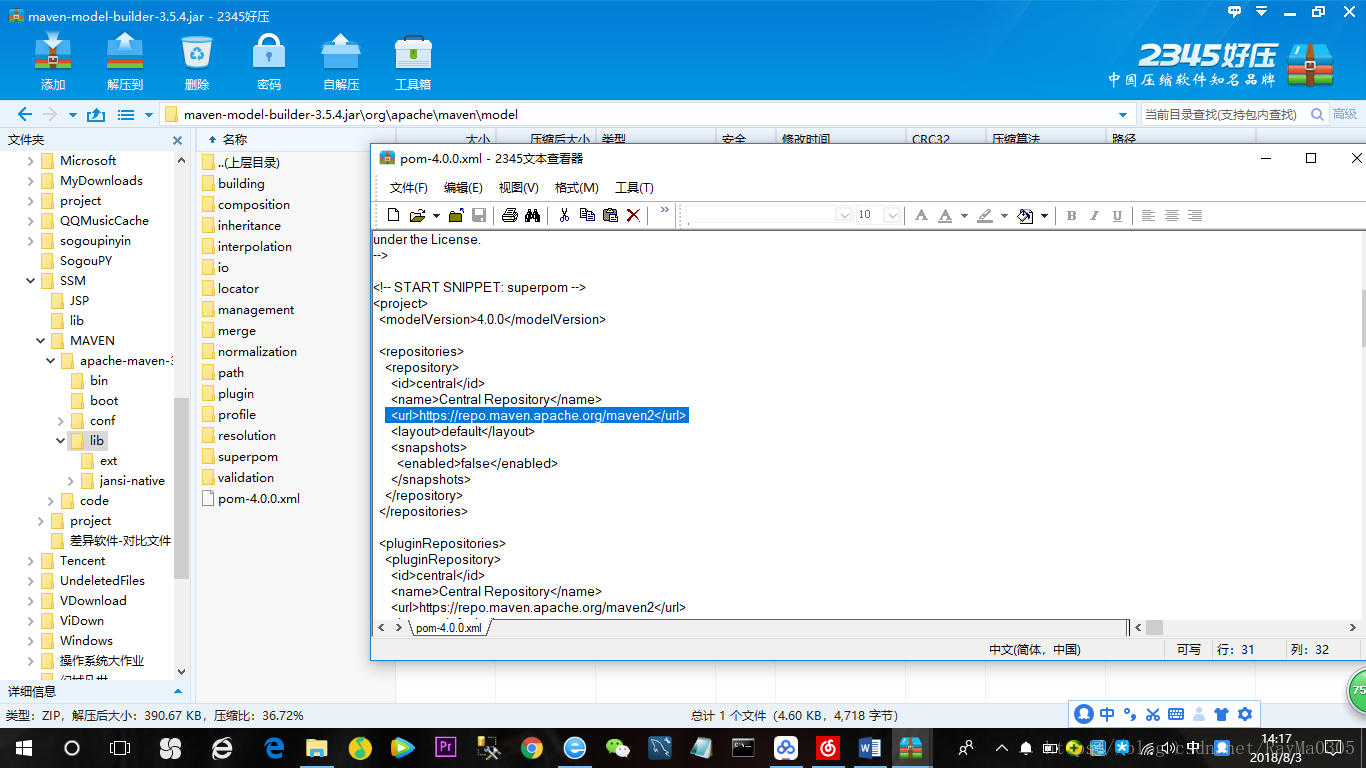The image size is (1366, 768).
Task: Click the Save diskette icon in text viewer
Action: point(479,215)
